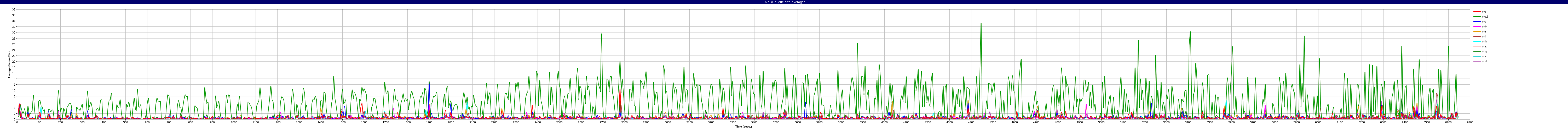Click the chart title '15 disk queue size averages'
The height and width of the screenshot is (132, 1568).
point(783,2)
